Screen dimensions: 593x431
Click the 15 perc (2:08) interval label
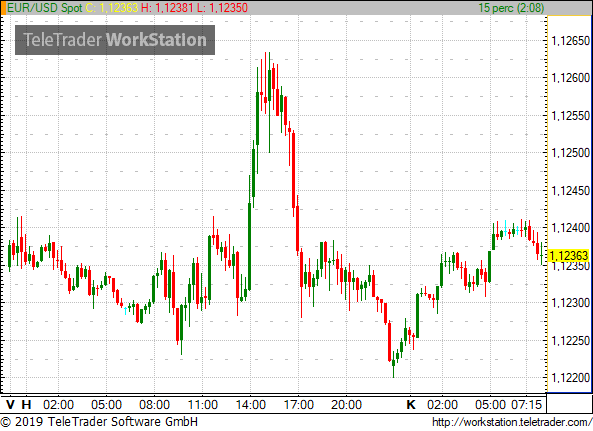point(511,8)
